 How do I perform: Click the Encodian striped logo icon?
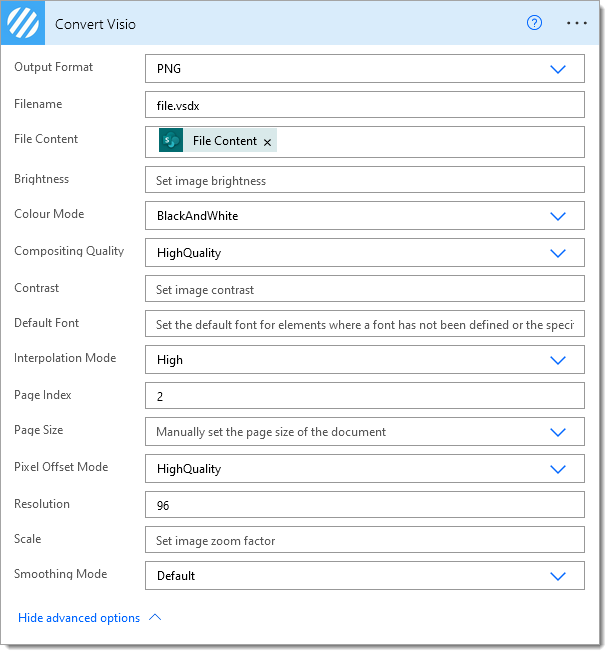pyautogui.click(x=23, y=23)
